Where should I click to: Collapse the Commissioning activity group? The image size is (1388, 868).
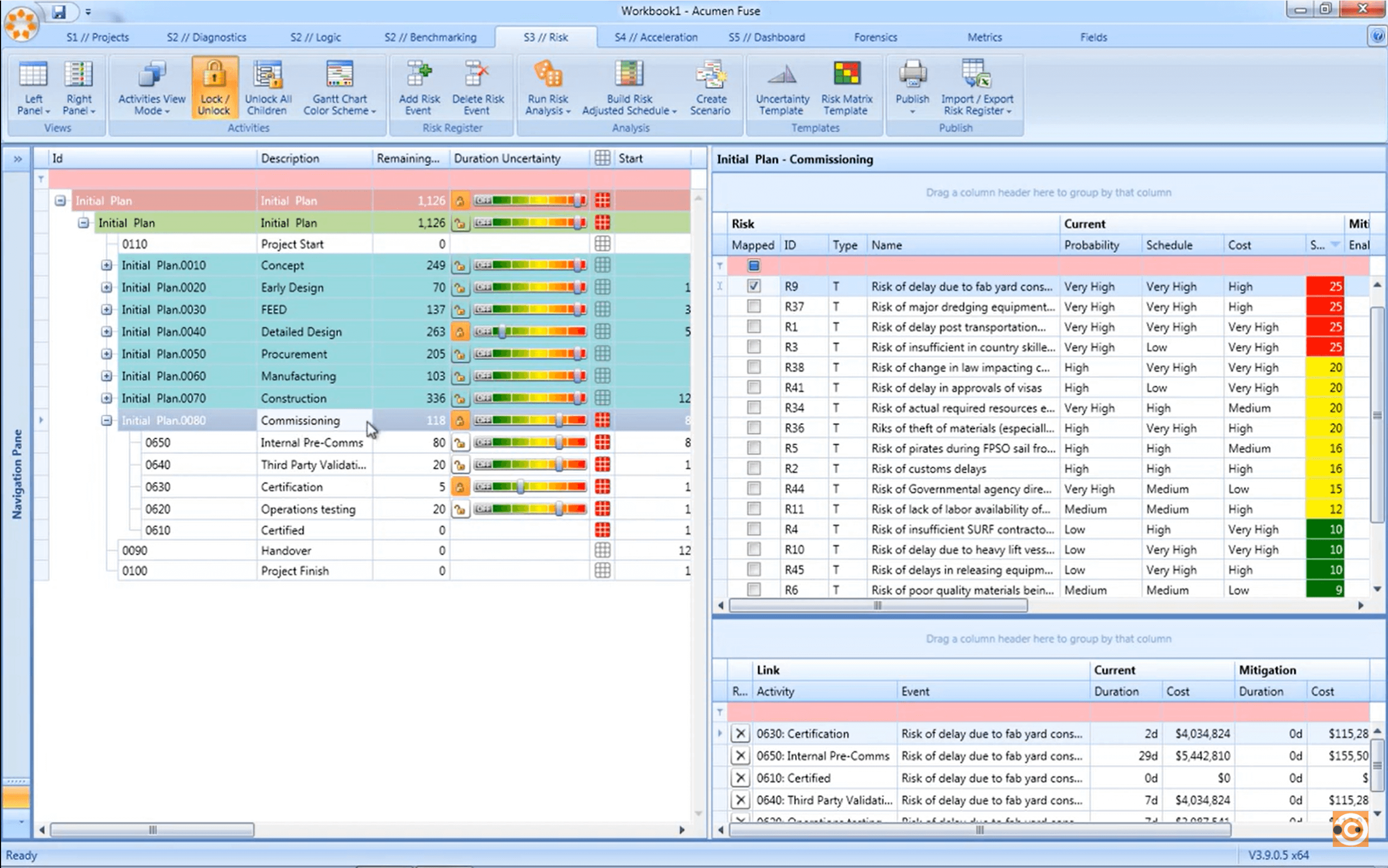click(106, 420)
